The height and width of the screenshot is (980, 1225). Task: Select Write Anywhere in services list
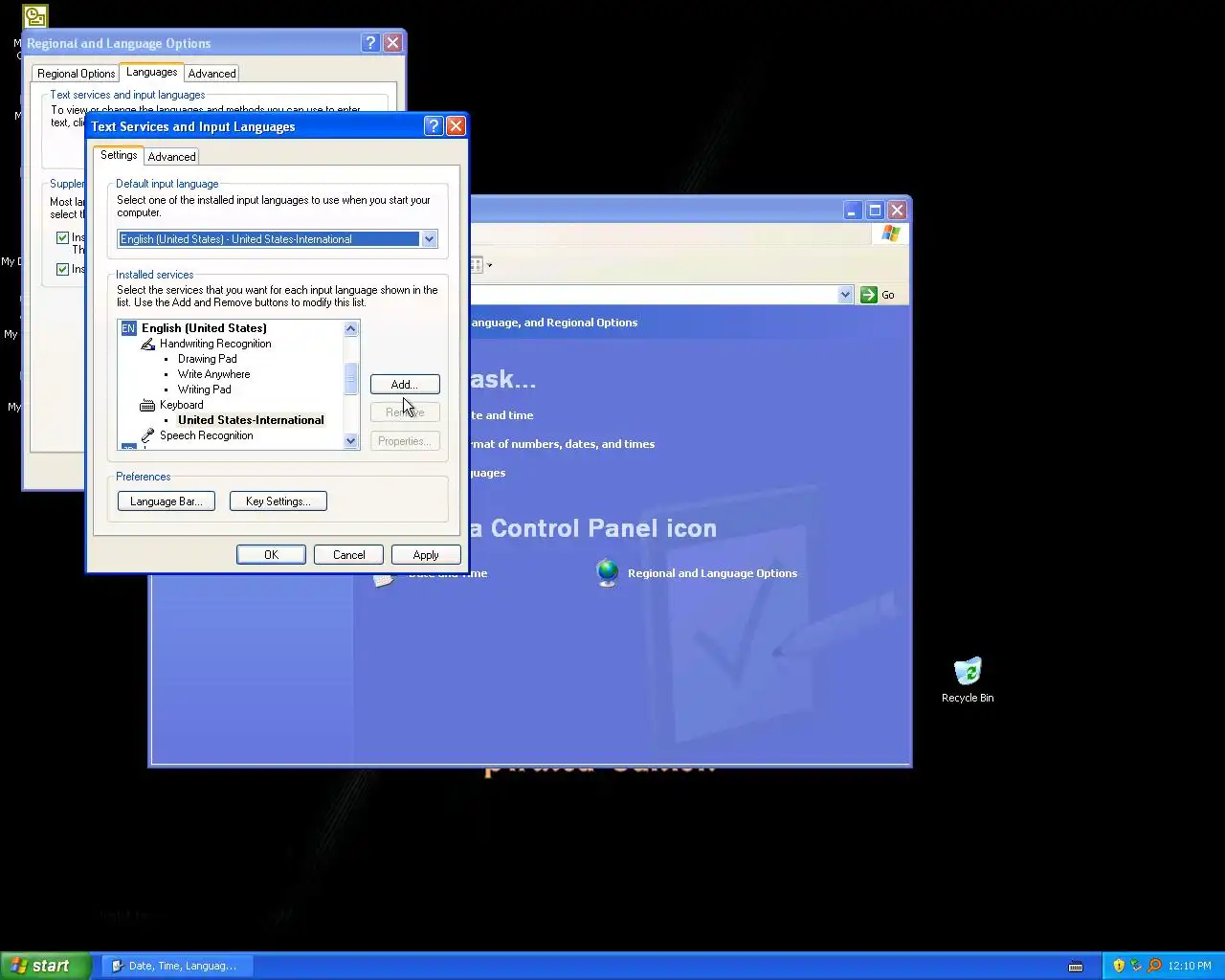coord(213,374)
